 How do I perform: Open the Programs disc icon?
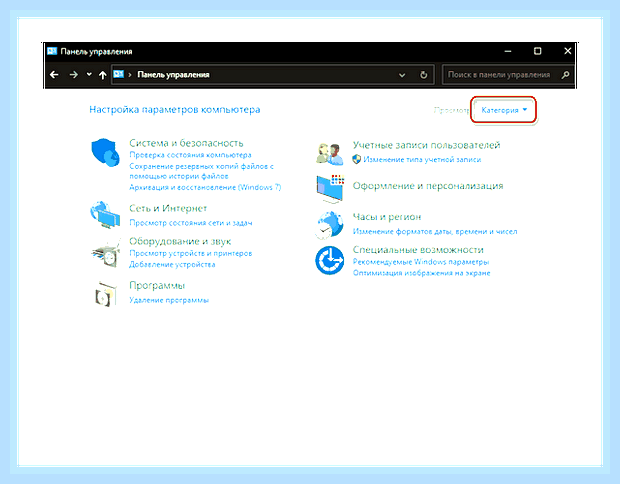[106, 294]
